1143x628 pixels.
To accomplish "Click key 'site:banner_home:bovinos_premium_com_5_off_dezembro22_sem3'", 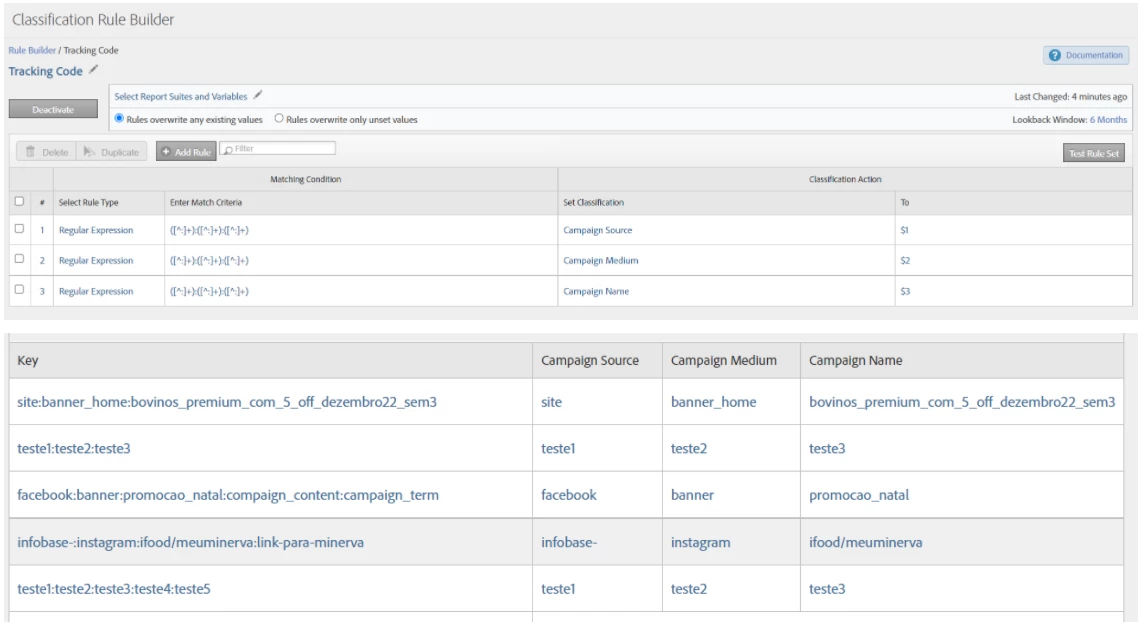I will pyautogui.click(x=227, y=402).
